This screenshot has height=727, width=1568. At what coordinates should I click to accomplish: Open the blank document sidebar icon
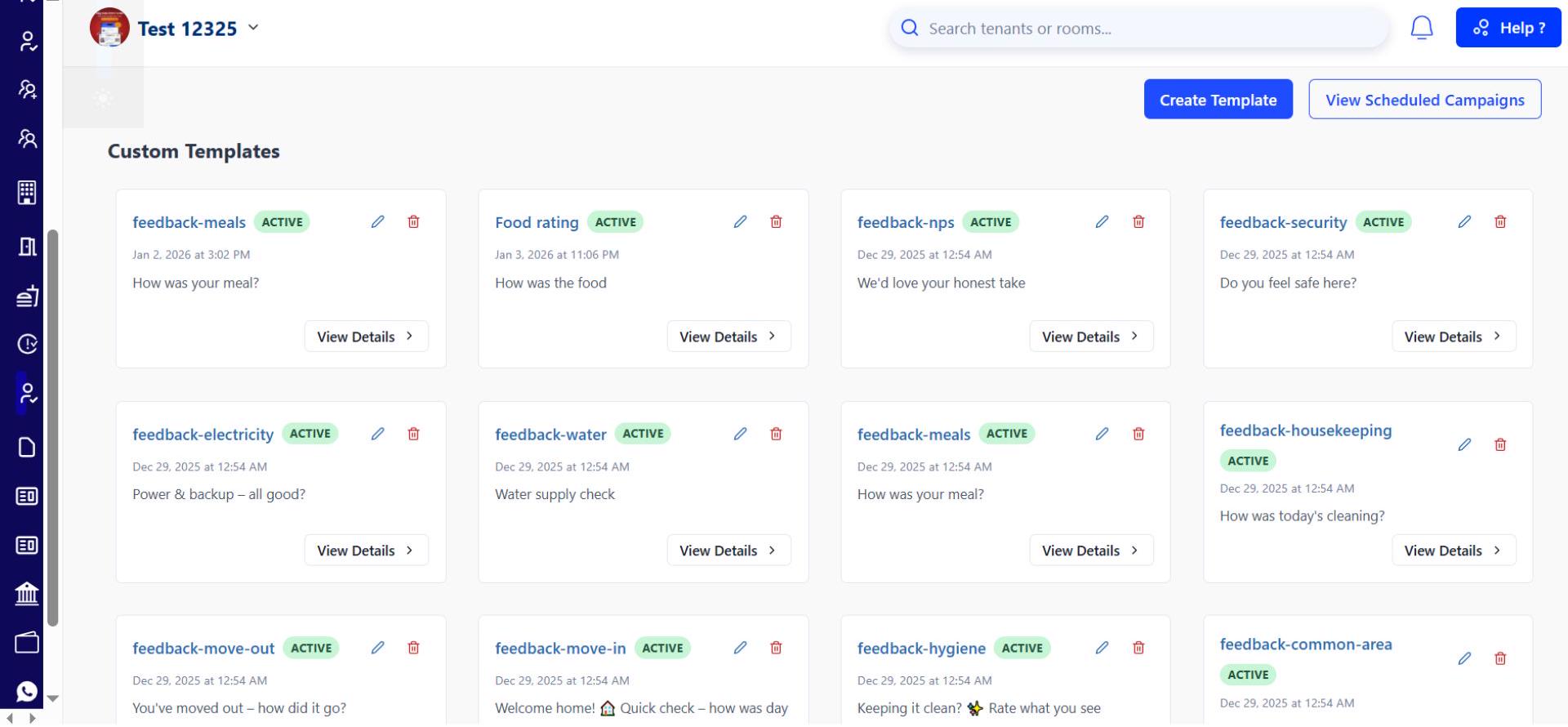coord(27,447)
